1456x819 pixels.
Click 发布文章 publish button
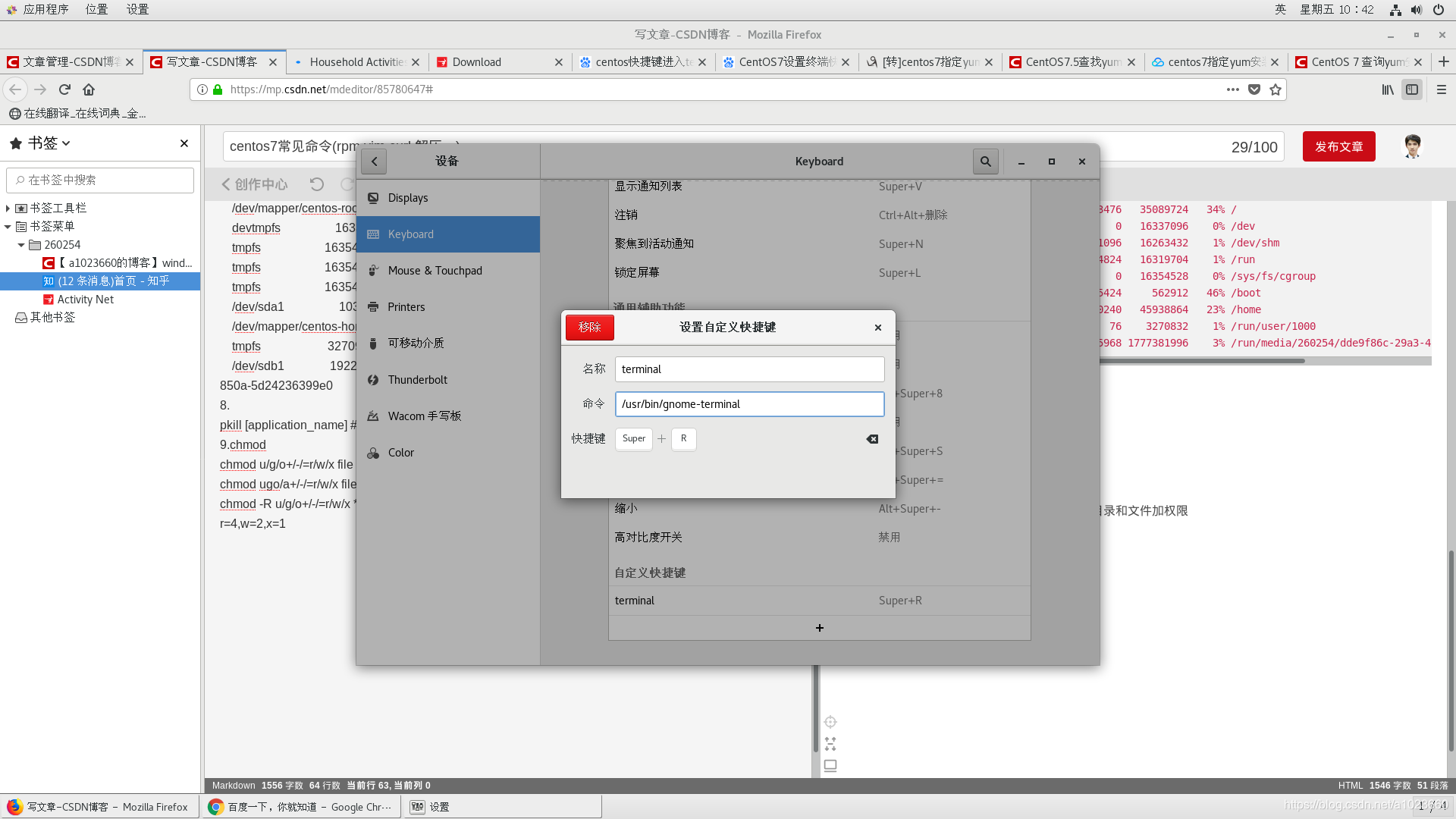[1338, 146]
